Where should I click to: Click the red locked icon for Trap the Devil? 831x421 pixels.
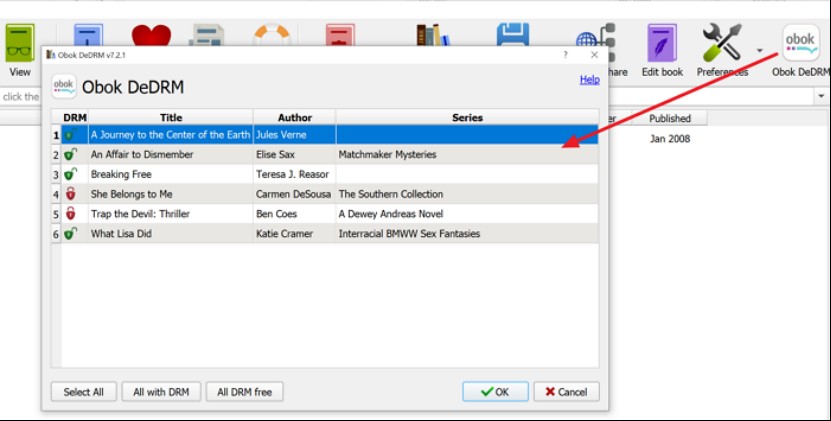coord(70,214)
